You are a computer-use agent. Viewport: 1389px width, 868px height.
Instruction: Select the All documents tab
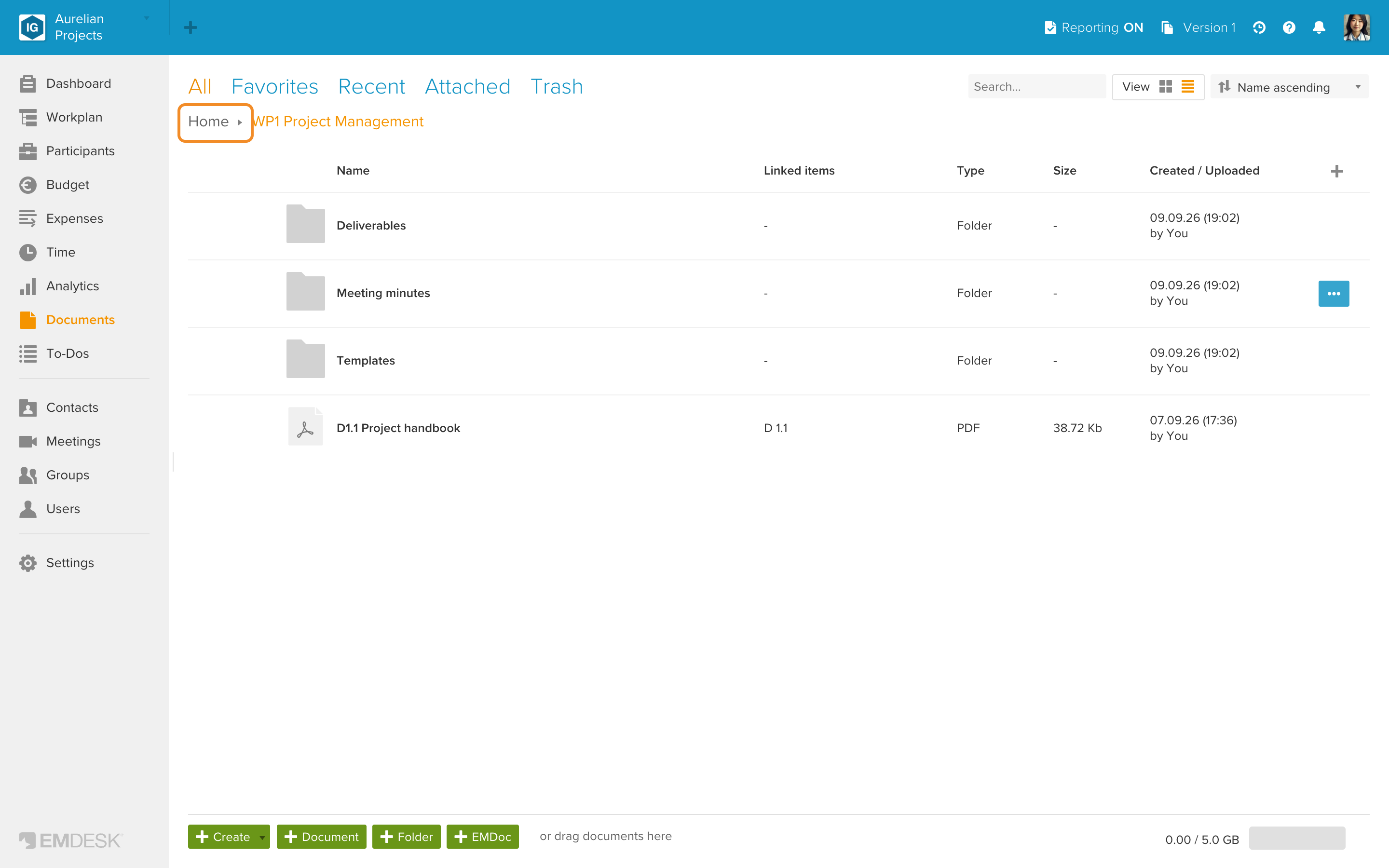[x=200, y=87]
